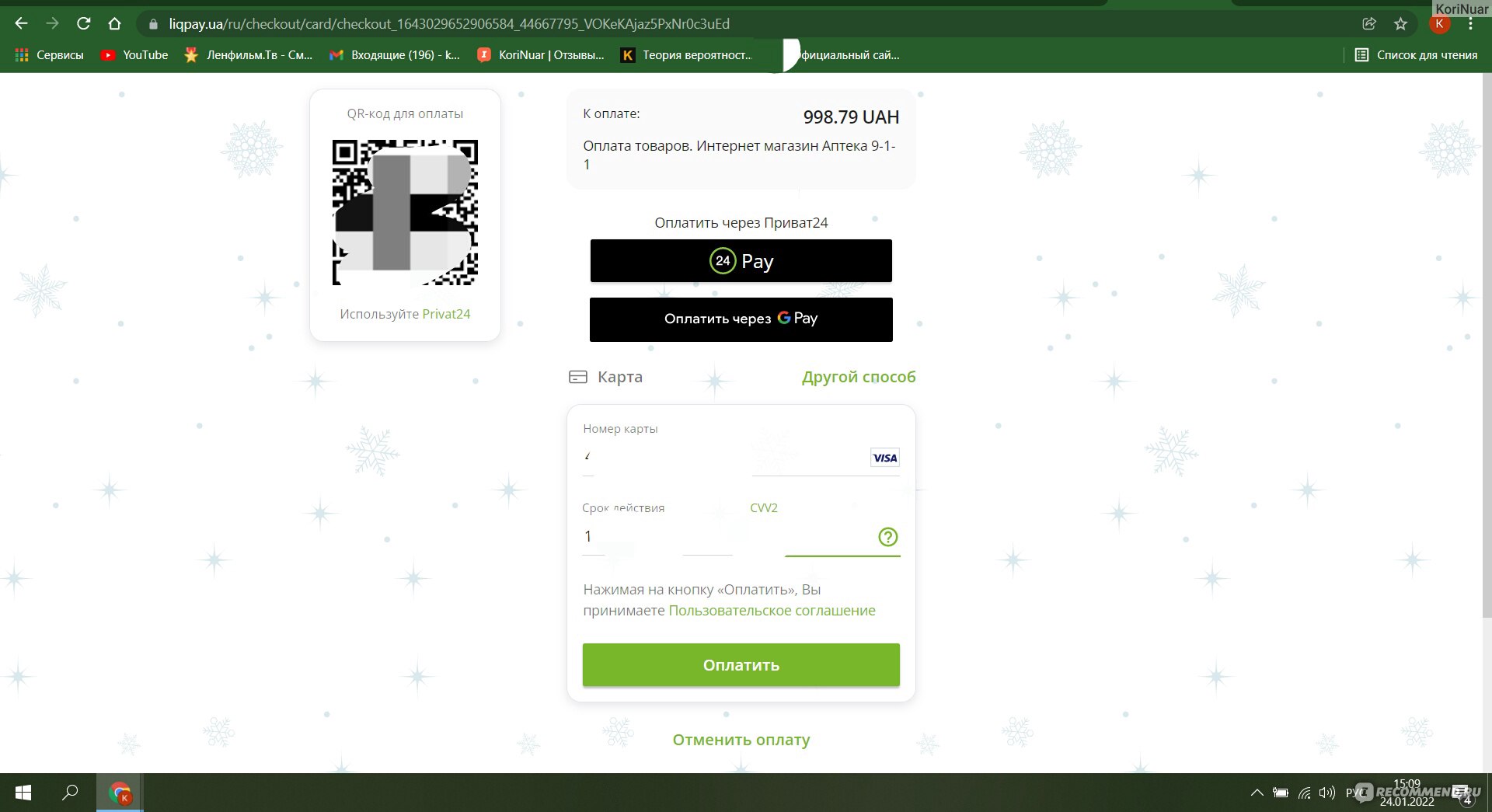Click the card icon beside Карта
This screenshot has height=812, width=1492.
pos(578,377)
